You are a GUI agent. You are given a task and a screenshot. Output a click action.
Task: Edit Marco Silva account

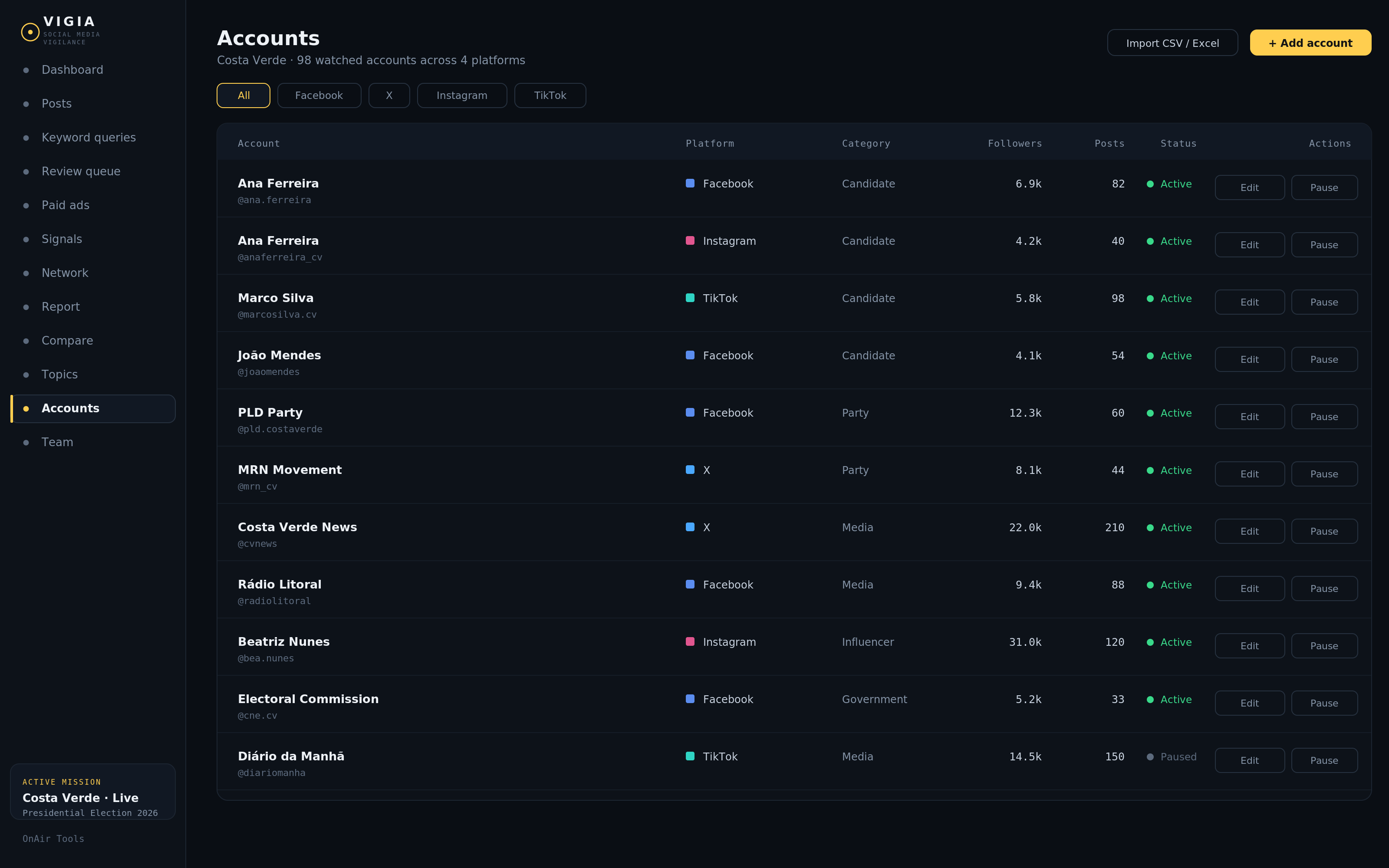pos(1250,302)
